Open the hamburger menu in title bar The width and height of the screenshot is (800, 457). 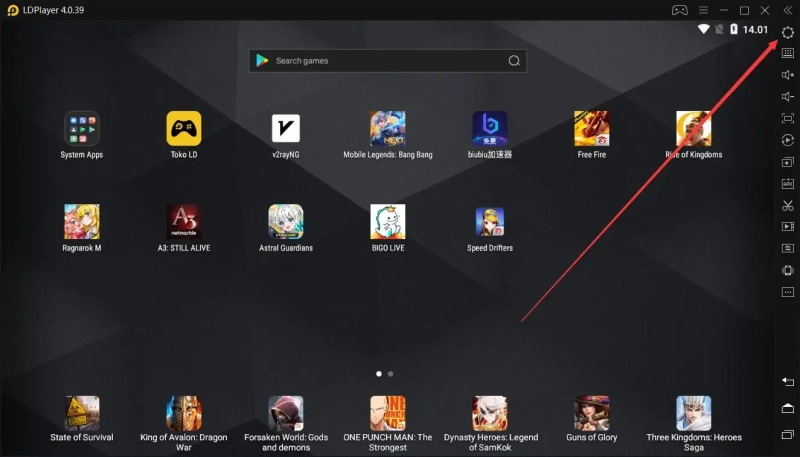pyautogui.click(x=703, y=10)
